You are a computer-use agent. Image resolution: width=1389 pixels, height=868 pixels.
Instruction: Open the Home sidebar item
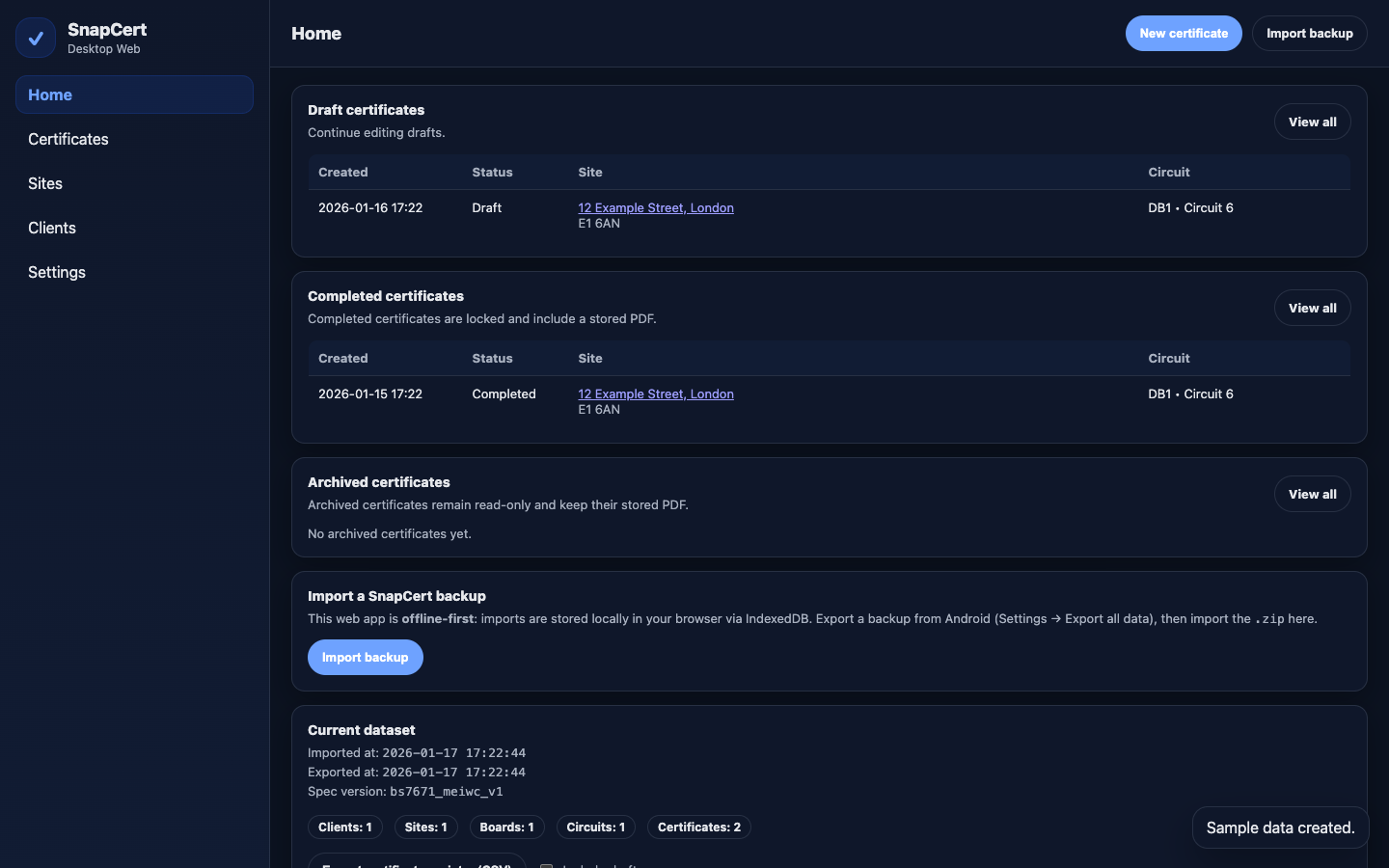[134, 95]
